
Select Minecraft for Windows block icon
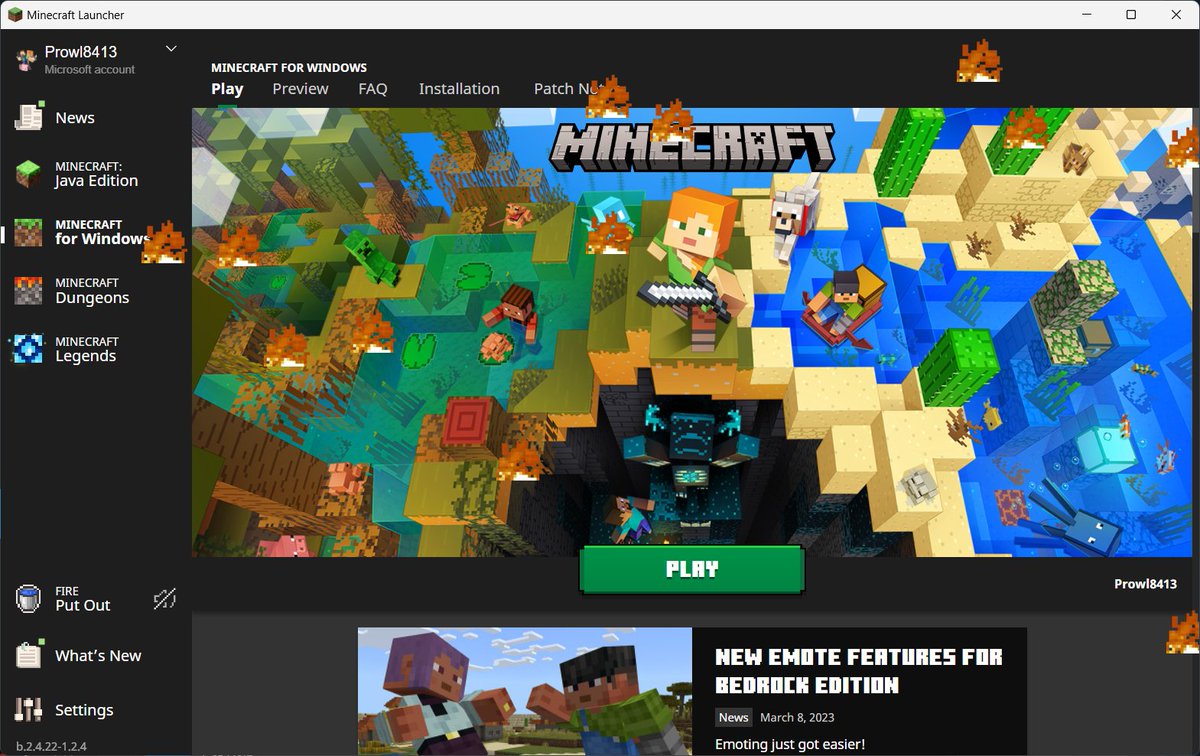pyautogui.click(x=28, y=232)
